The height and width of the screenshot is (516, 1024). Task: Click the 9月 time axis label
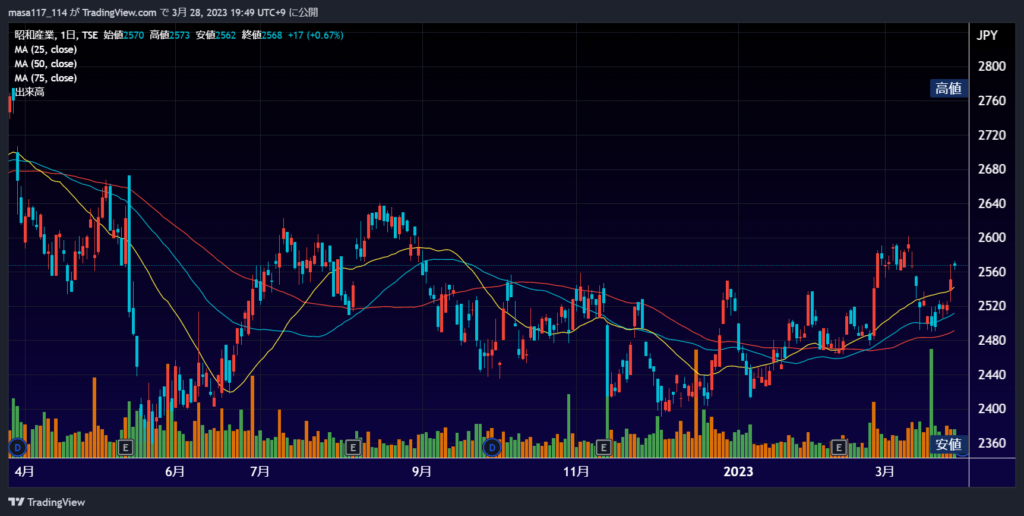point(422,472)
